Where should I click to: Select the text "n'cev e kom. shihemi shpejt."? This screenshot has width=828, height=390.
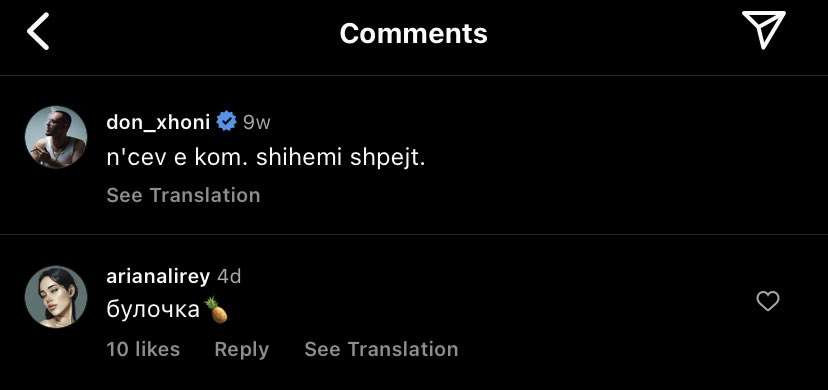(266, 158)
